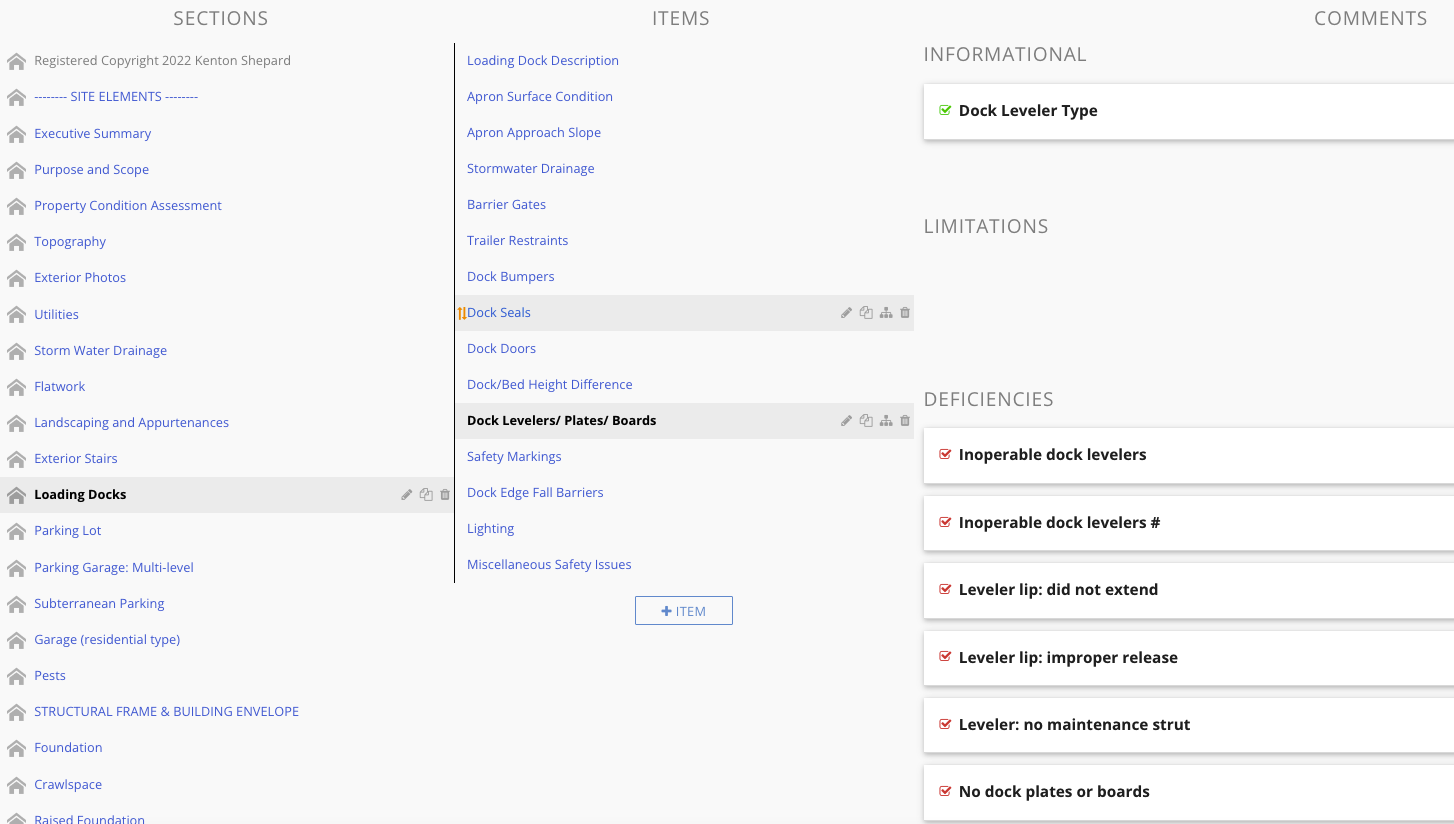Open Trailer Restraints item

point(518,241)
